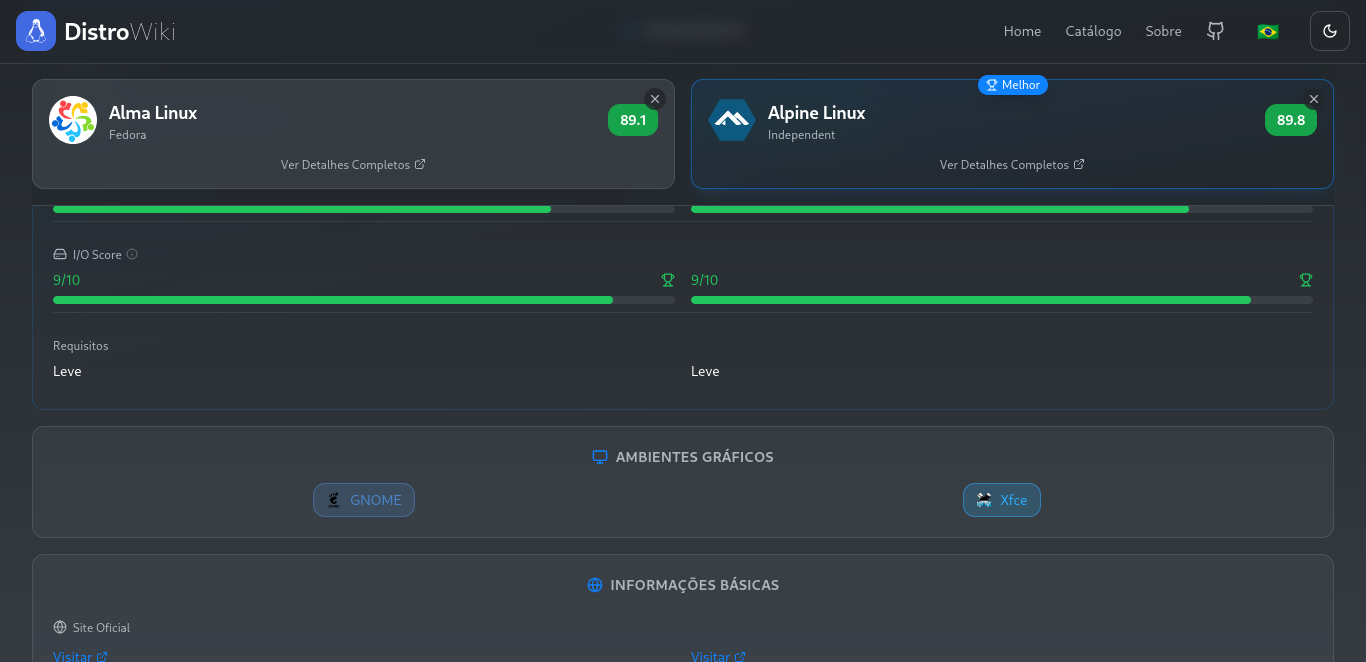Select the GNOME desktop environment badge
This screenshot has width=1366, height=662.
coord(364,500)
